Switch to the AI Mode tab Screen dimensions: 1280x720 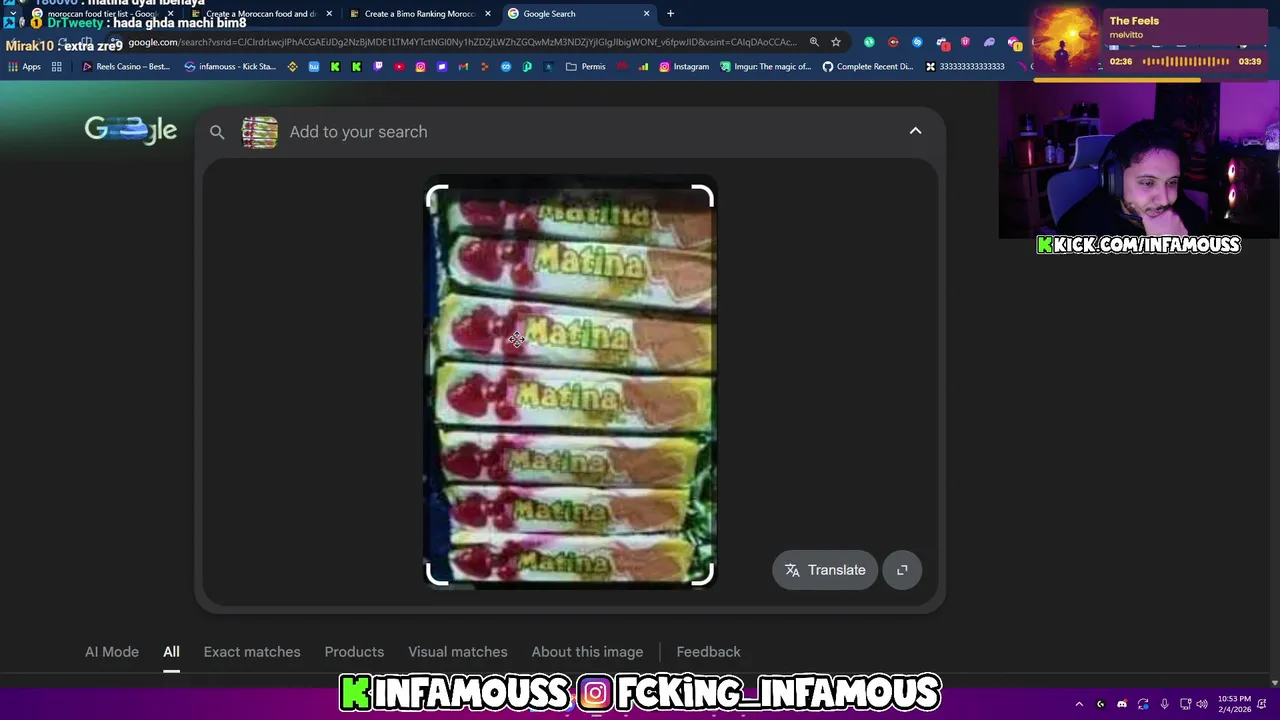click(x=112, y=652)
